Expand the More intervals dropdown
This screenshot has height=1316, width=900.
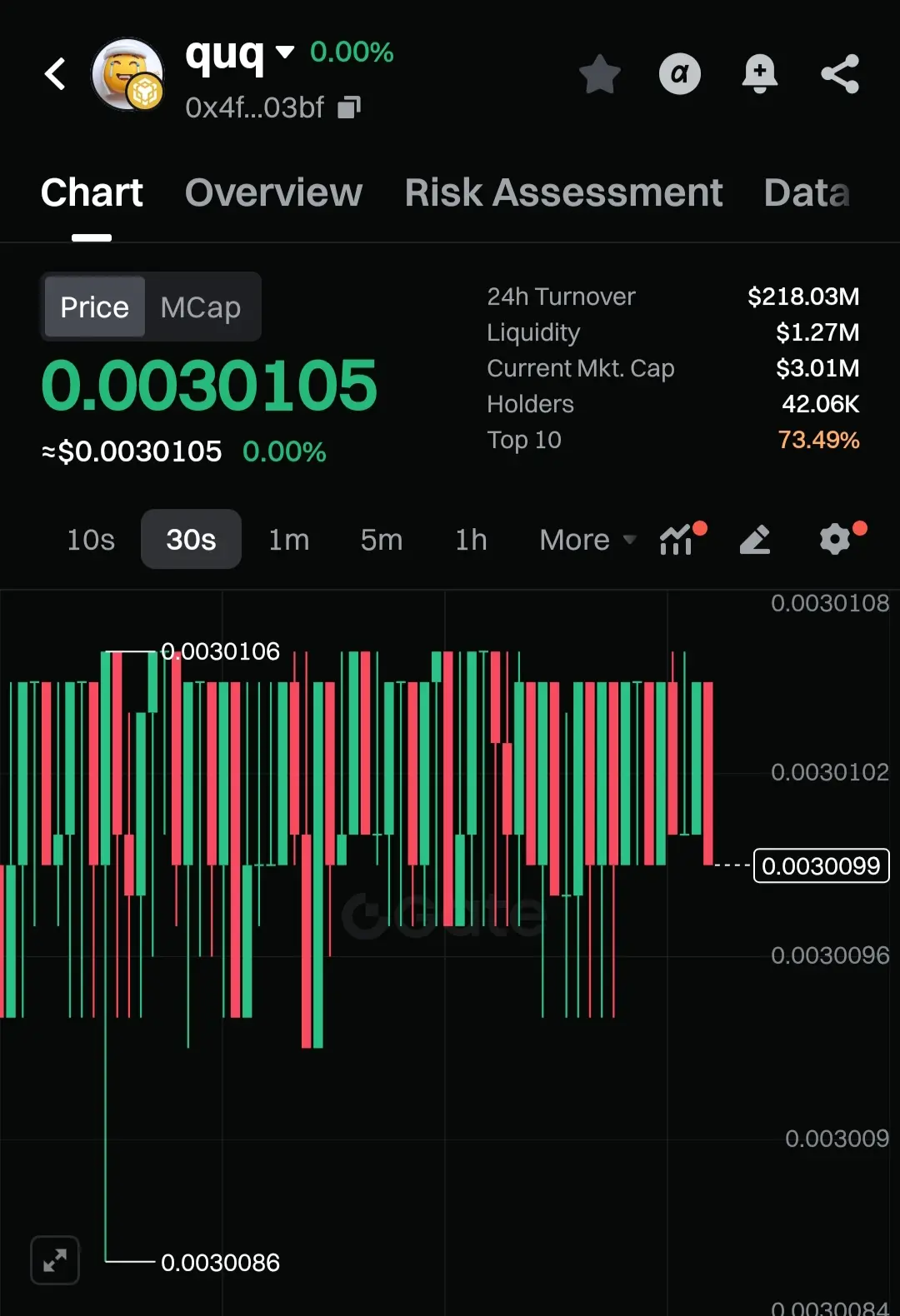tap(587, 540)
